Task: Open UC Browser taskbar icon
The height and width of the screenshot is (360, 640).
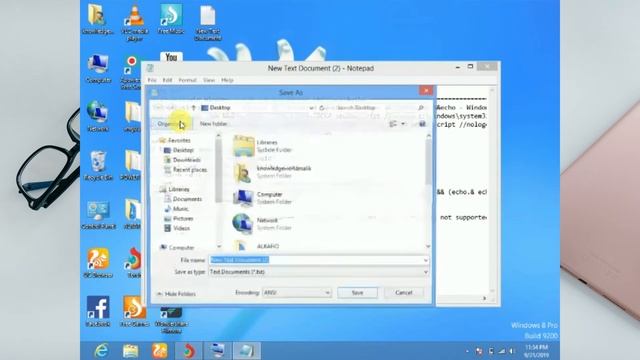Action: [x=160, y=351]
